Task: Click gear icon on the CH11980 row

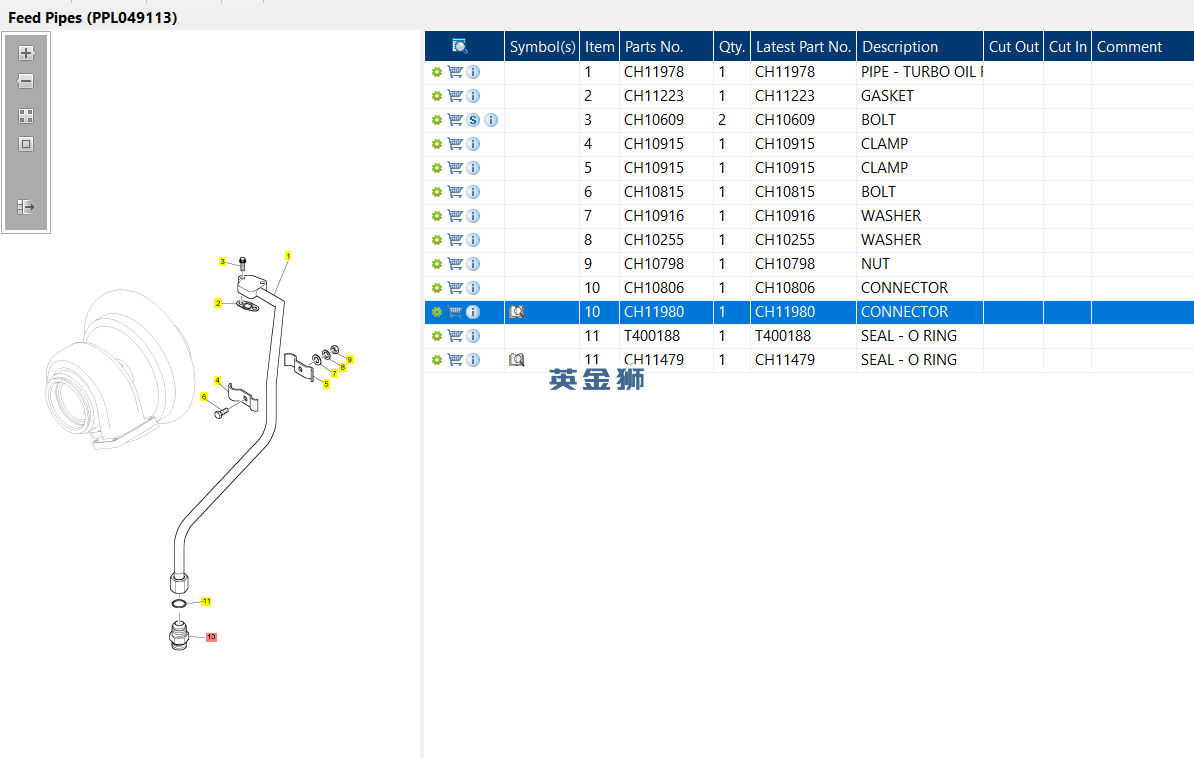Action: click(437, 312)
